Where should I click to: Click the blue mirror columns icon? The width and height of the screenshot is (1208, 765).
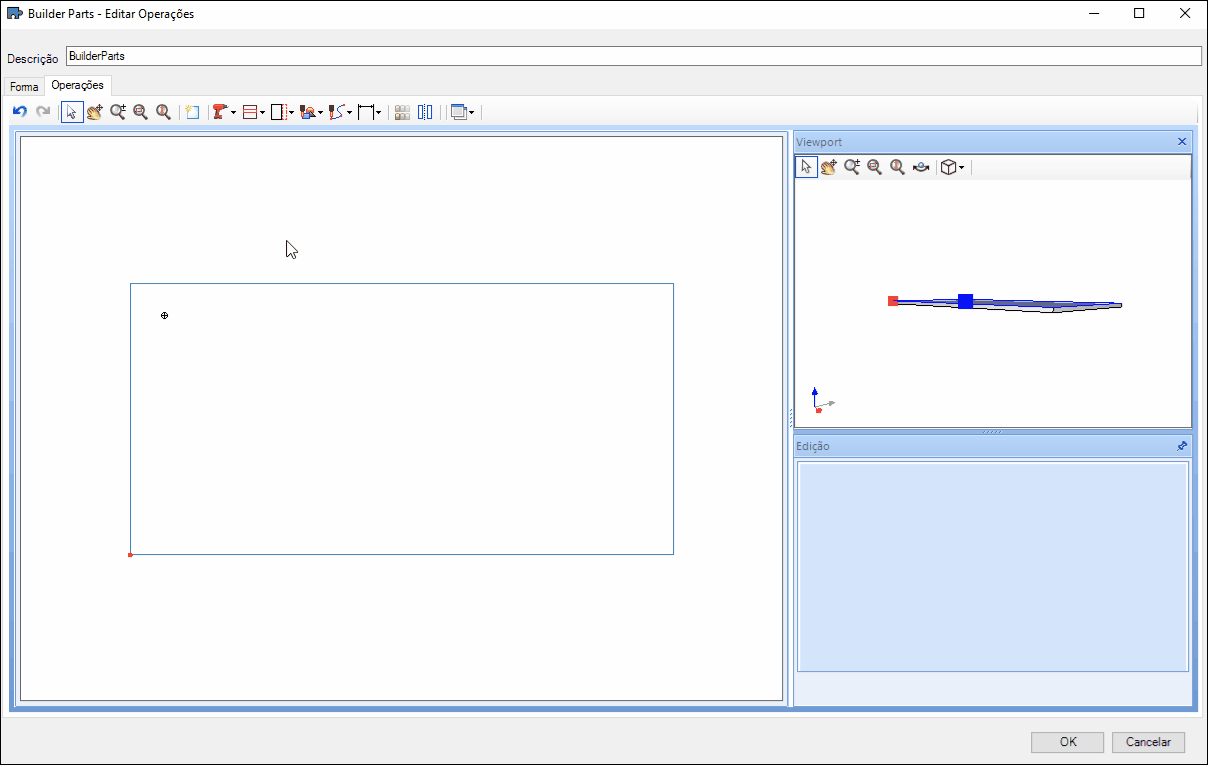click(x=425, y=112)
